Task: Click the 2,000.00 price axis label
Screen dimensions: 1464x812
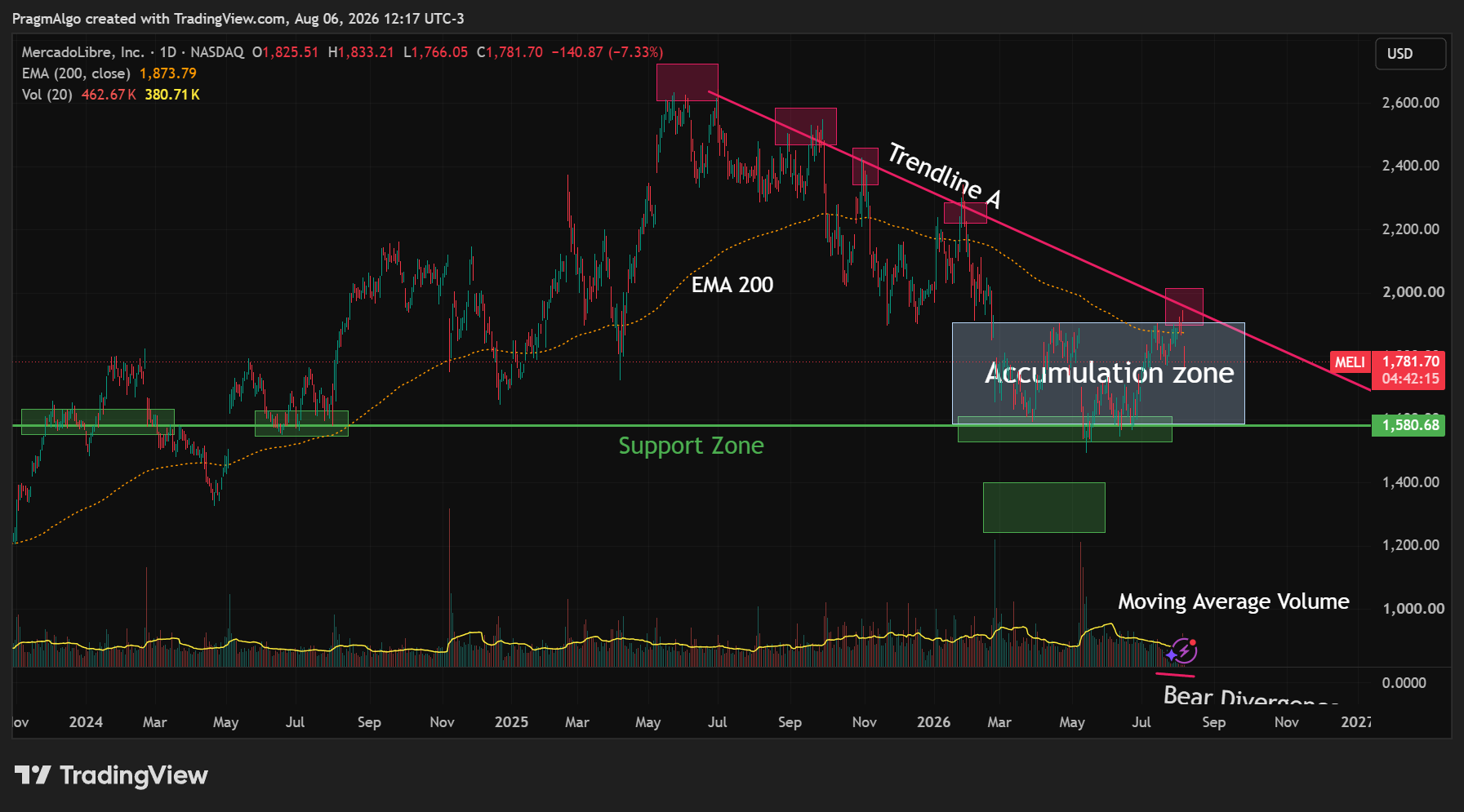Action: point(1413,292)
